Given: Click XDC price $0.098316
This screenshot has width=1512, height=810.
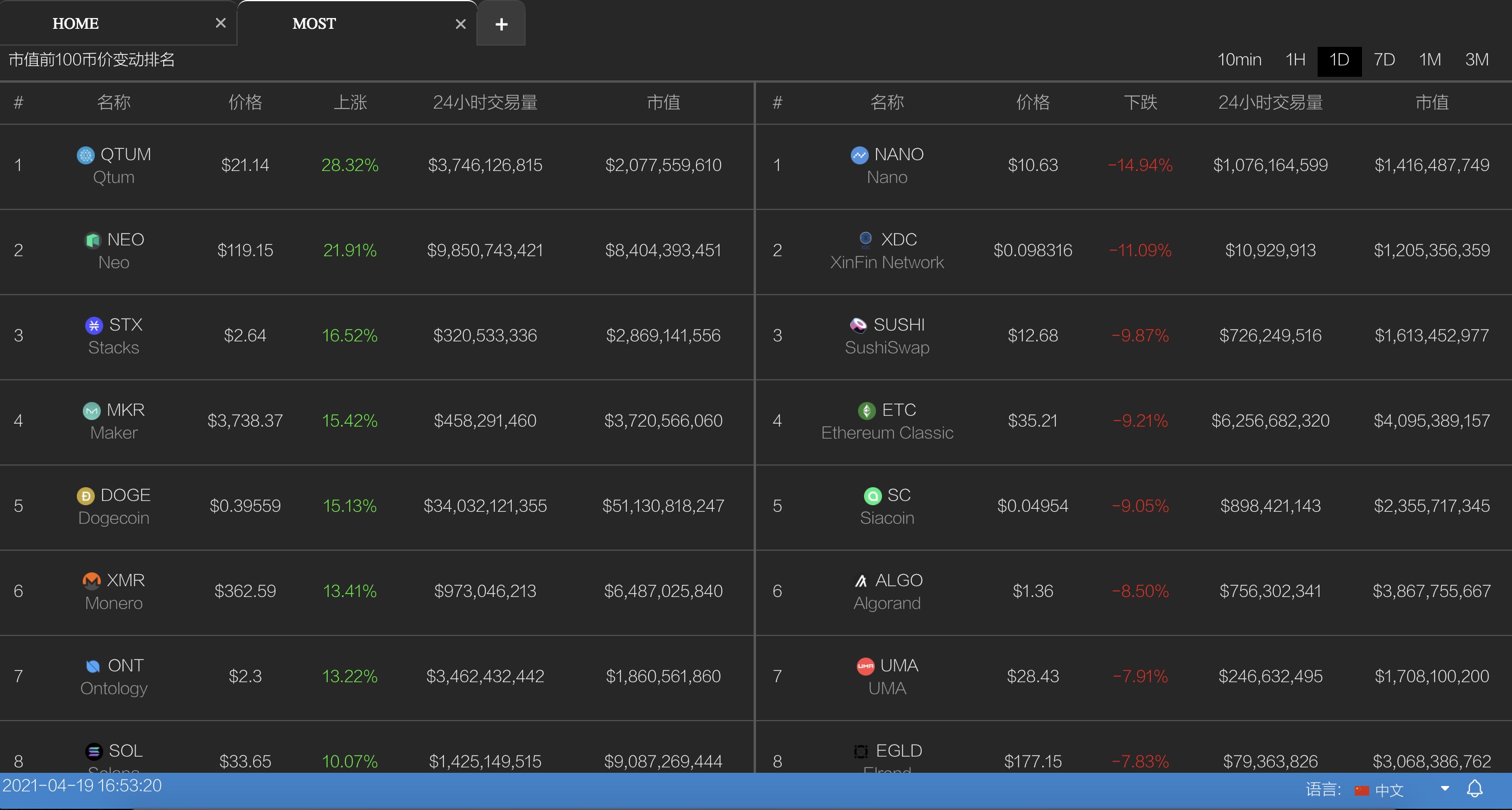Looking at the screenshot, I should tap(1033, 250).
